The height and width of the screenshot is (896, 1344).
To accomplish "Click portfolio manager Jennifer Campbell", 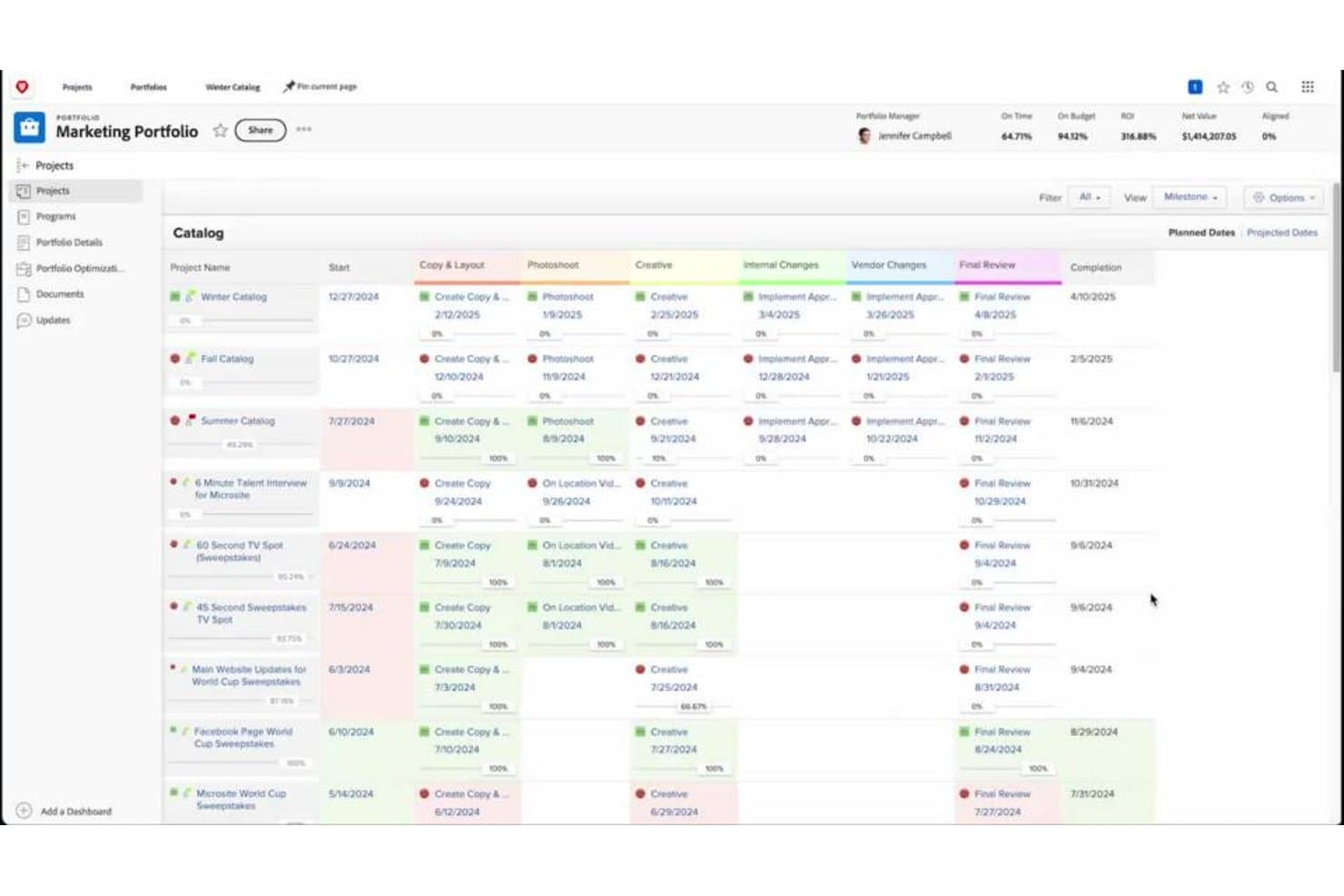I will coord(914,136).
